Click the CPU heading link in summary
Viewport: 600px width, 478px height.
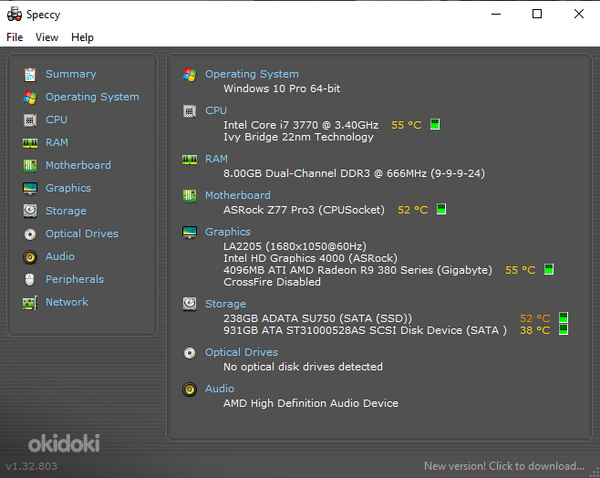point(216,110)
